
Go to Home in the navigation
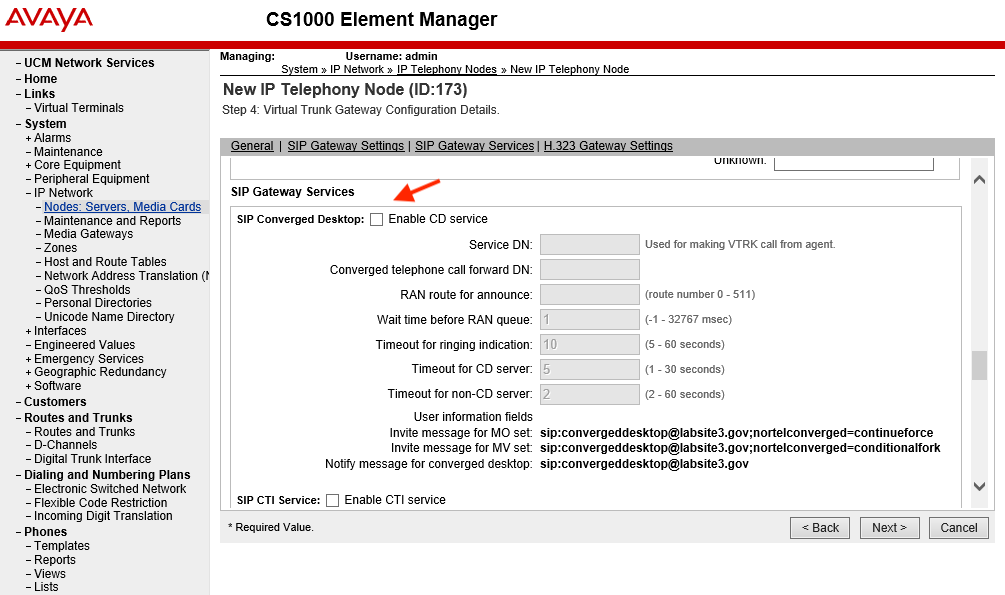coord(40,79)
